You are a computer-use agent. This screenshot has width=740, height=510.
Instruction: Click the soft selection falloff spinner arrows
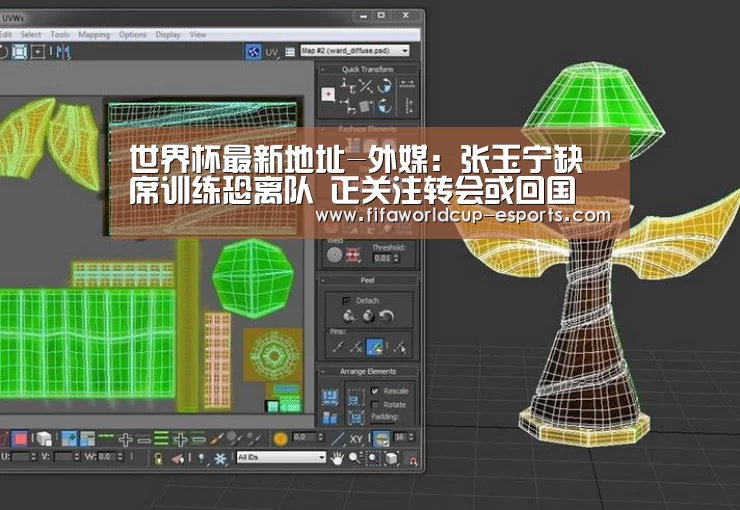(321, 437)
